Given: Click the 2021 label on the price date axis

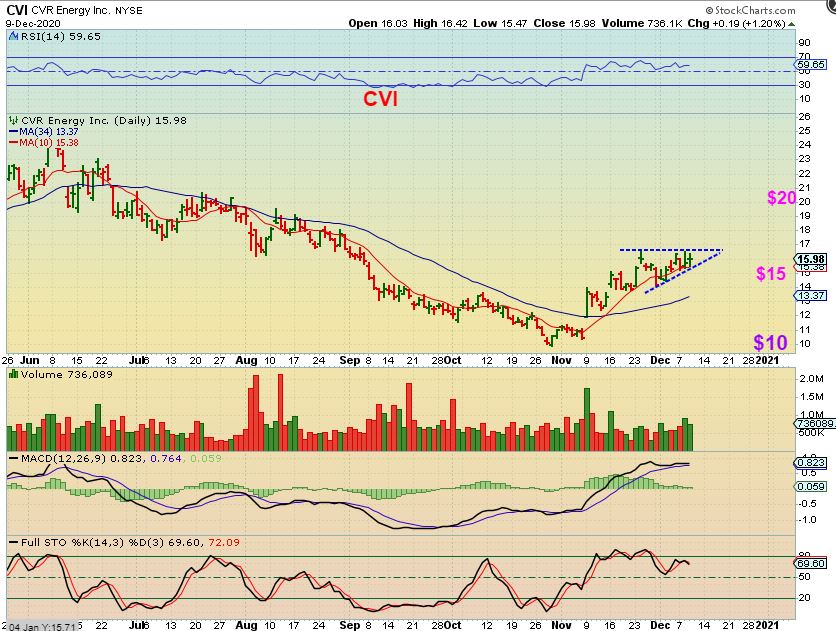Looking at the screenshot, I should [767, 360].
